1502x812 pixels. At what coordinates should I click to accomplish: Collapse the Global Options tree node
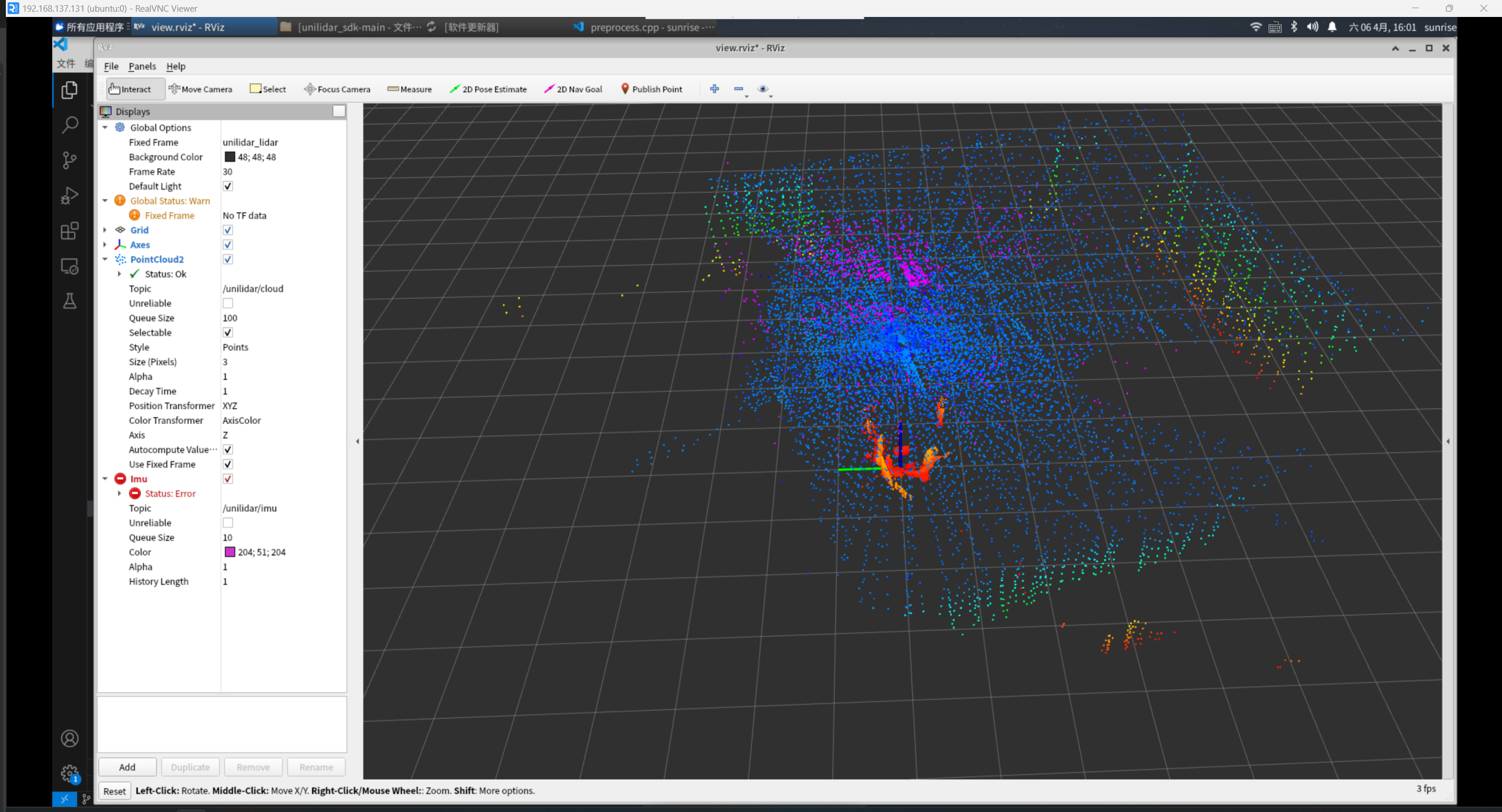tap(105, 127)
